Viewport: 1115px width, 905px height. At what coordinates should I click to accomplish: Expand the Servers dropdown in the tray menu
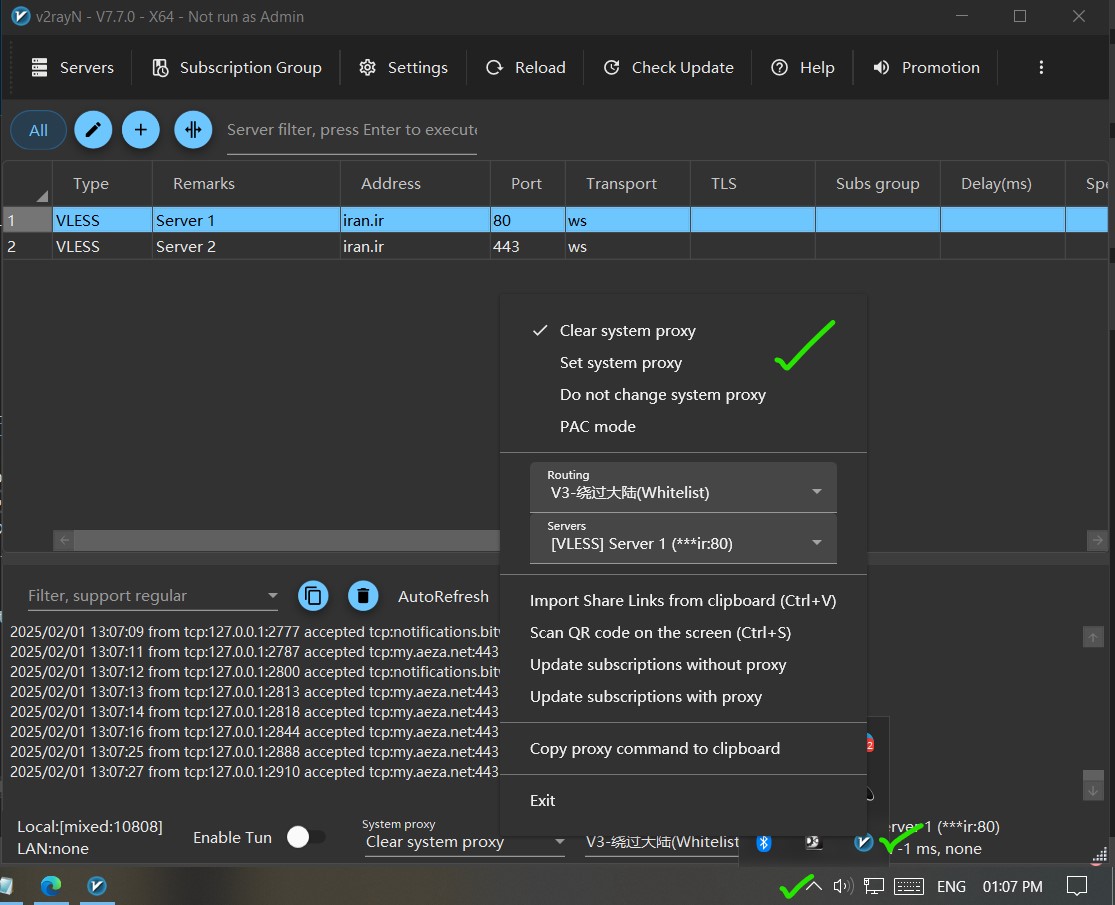pos(683,538)
